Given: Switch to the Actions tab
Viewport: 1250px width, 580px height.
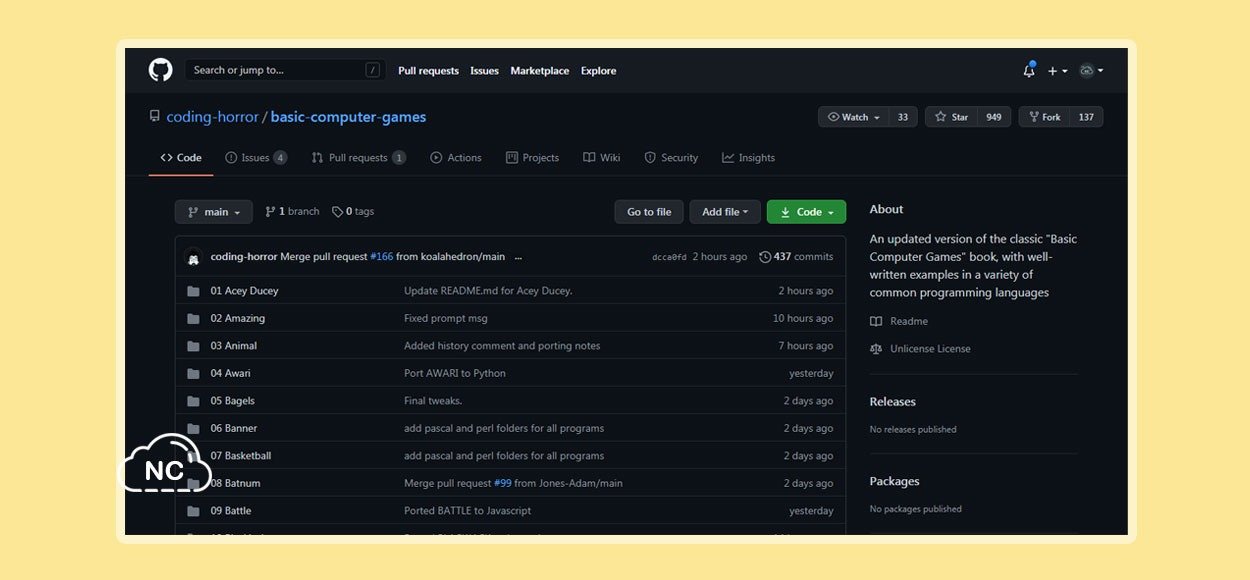Looking at the screenshot, I should (456, 158).
